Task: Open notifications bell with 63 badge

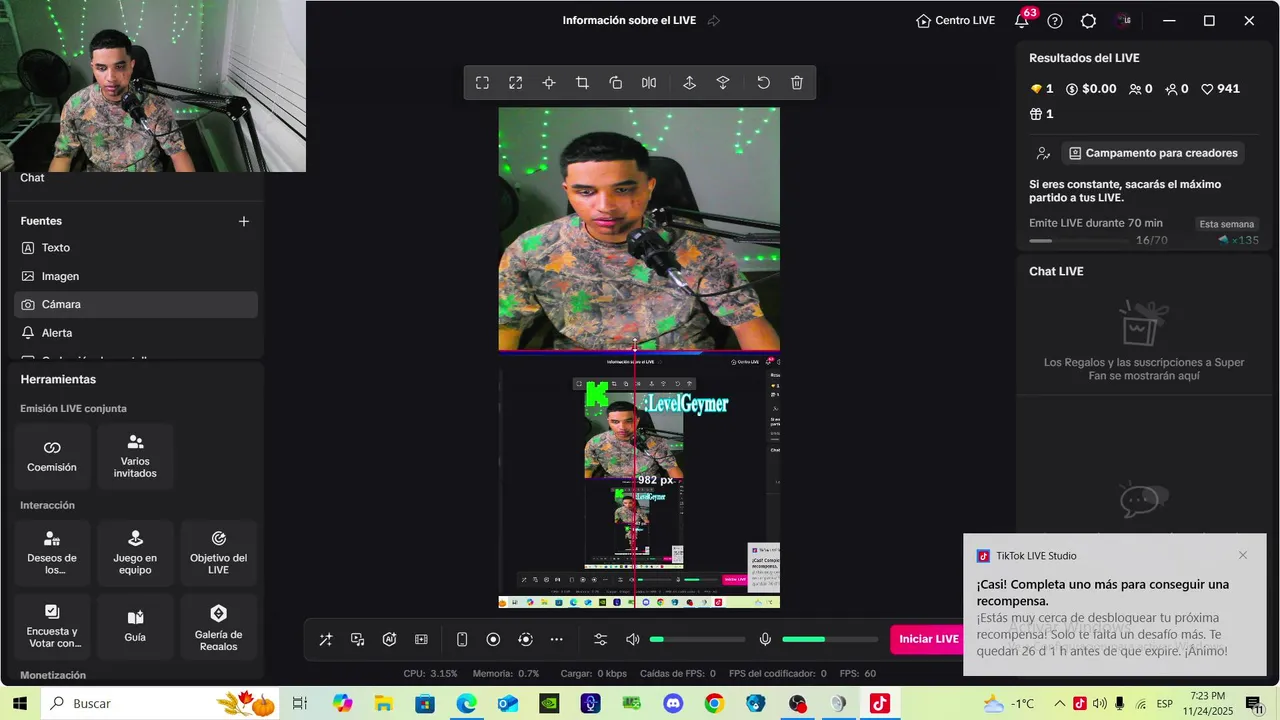Action: click(x=1023, y=20)
